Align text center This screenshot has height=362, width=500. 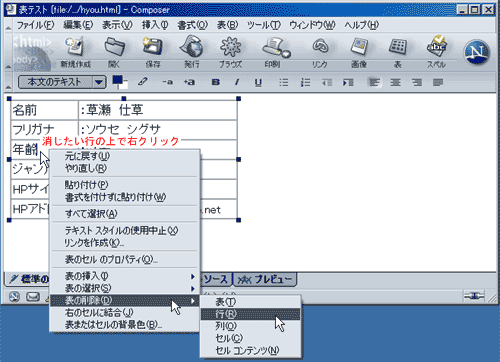tap(395, 82)
